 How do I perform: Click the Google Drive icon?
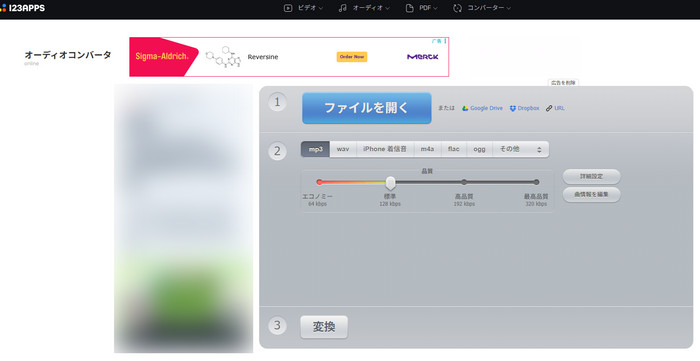point(465,108)
